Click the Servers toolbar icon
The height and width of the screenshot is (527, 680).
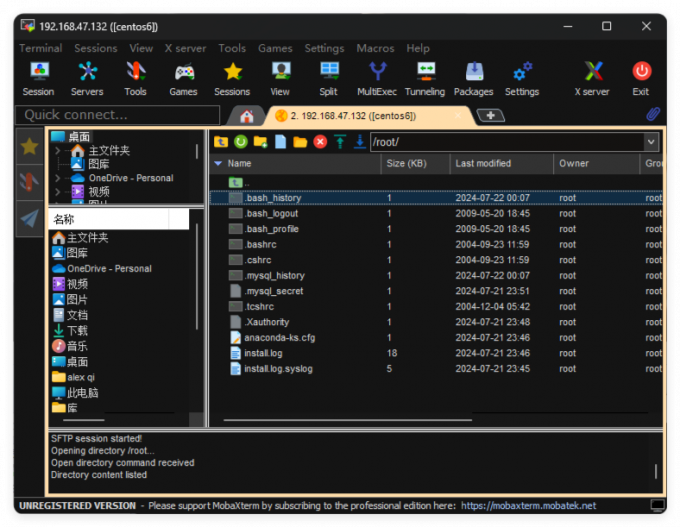tap(87, 79)
